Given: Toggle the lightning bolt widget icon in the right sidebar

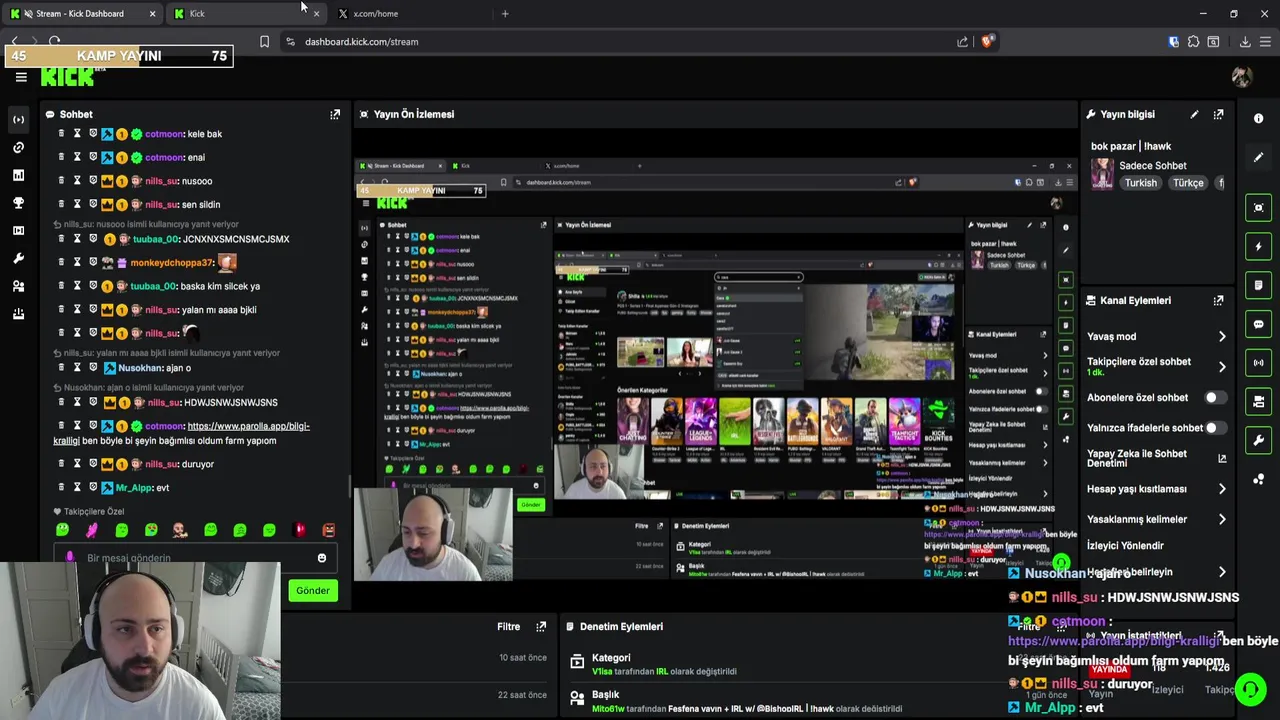Looking at the screenshot, I should [x=1258, y=247].
